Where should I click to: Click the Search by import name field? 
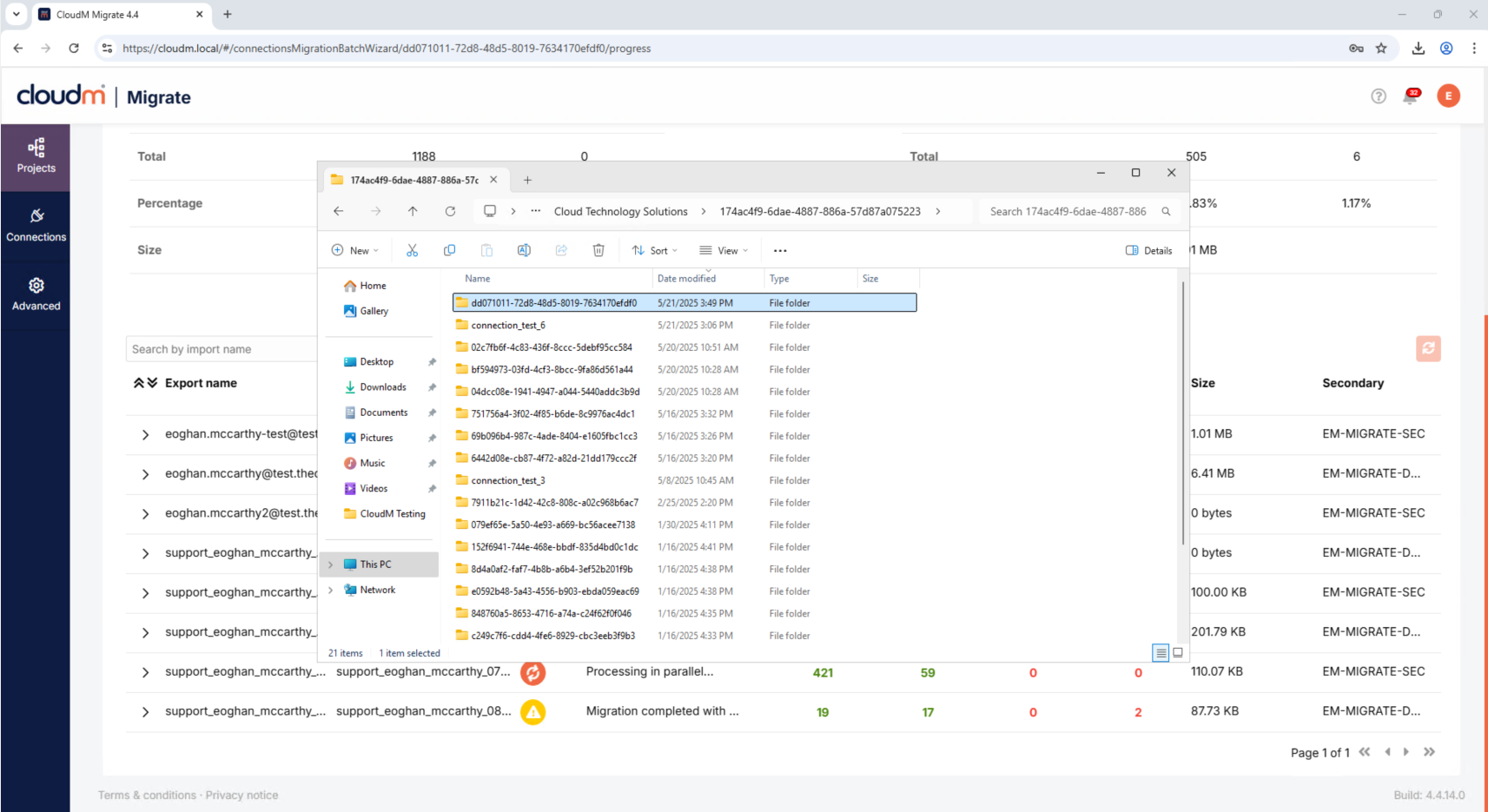(222, 349)
